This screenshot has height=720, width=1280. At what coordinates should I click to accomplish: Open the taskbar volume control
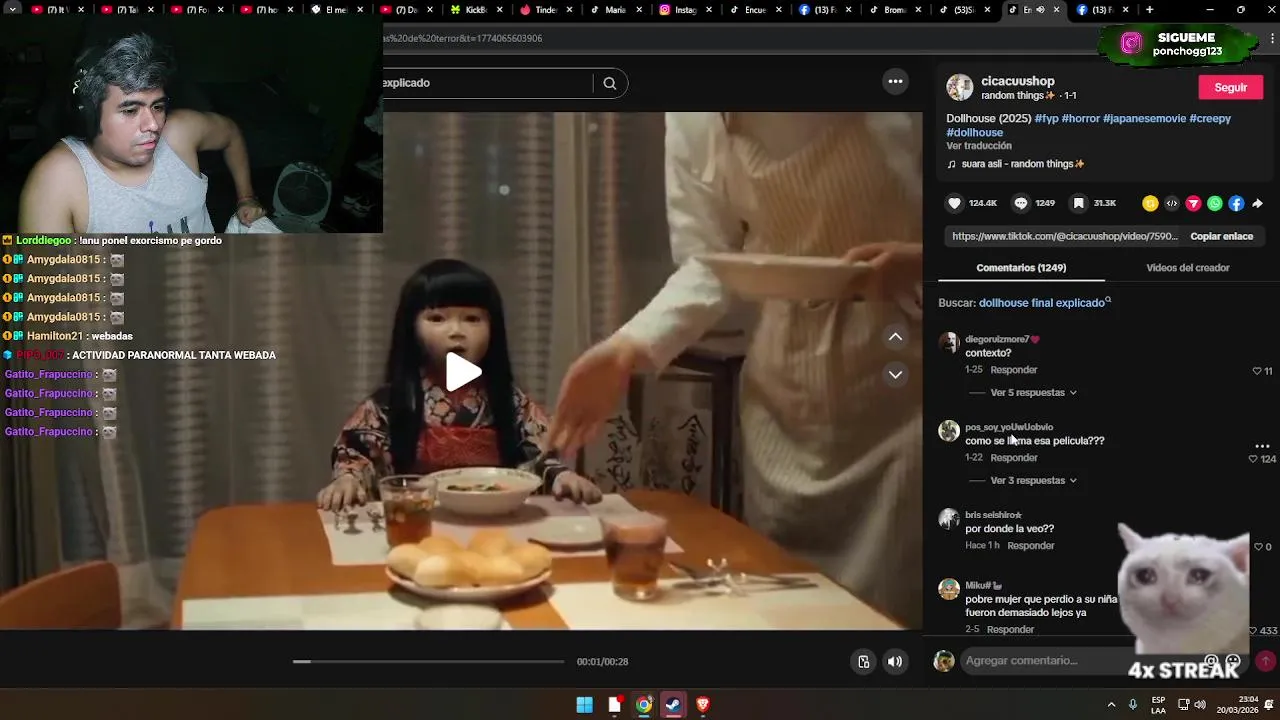pyautogui.click(x=1200, y=705)
